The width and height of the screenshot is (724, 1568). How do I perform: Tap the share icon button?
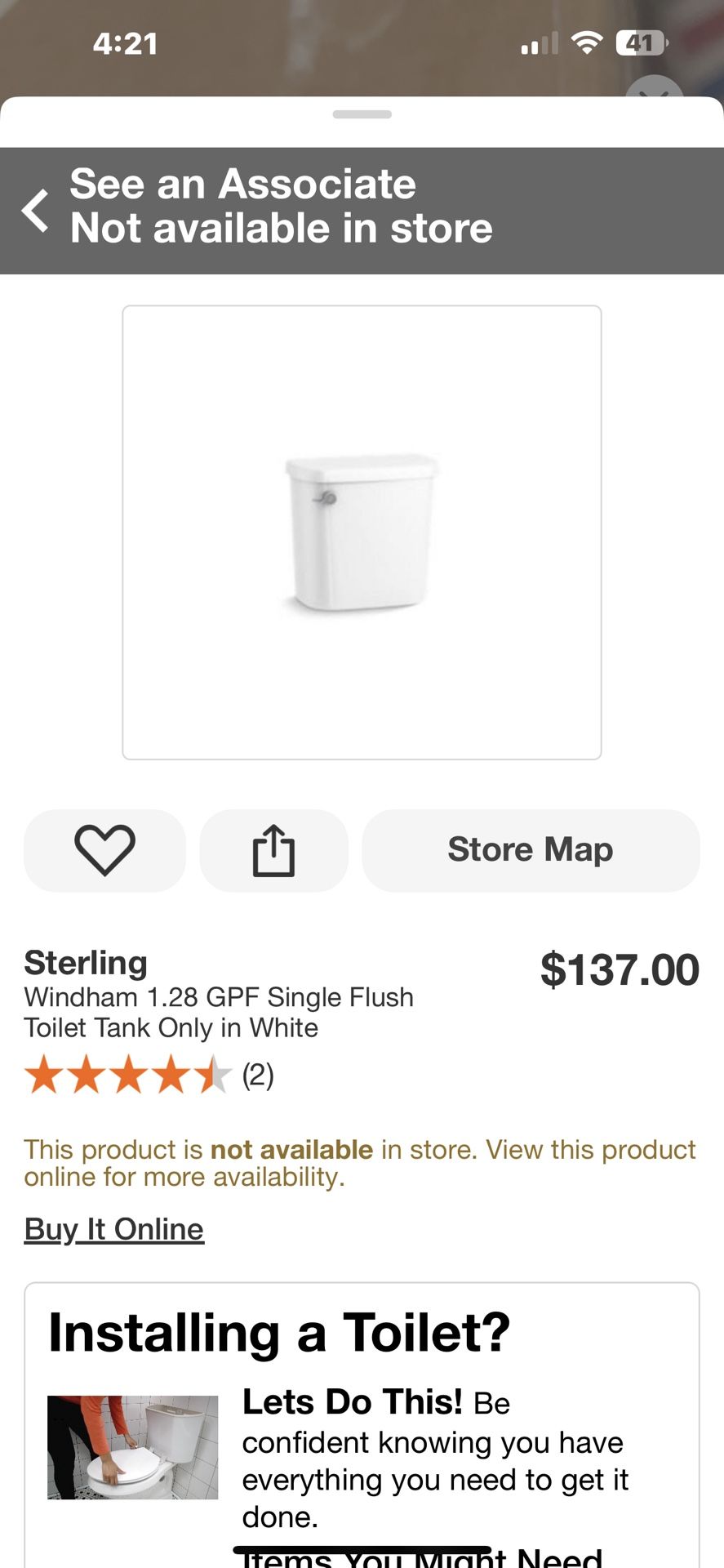(x=273, y=850)
